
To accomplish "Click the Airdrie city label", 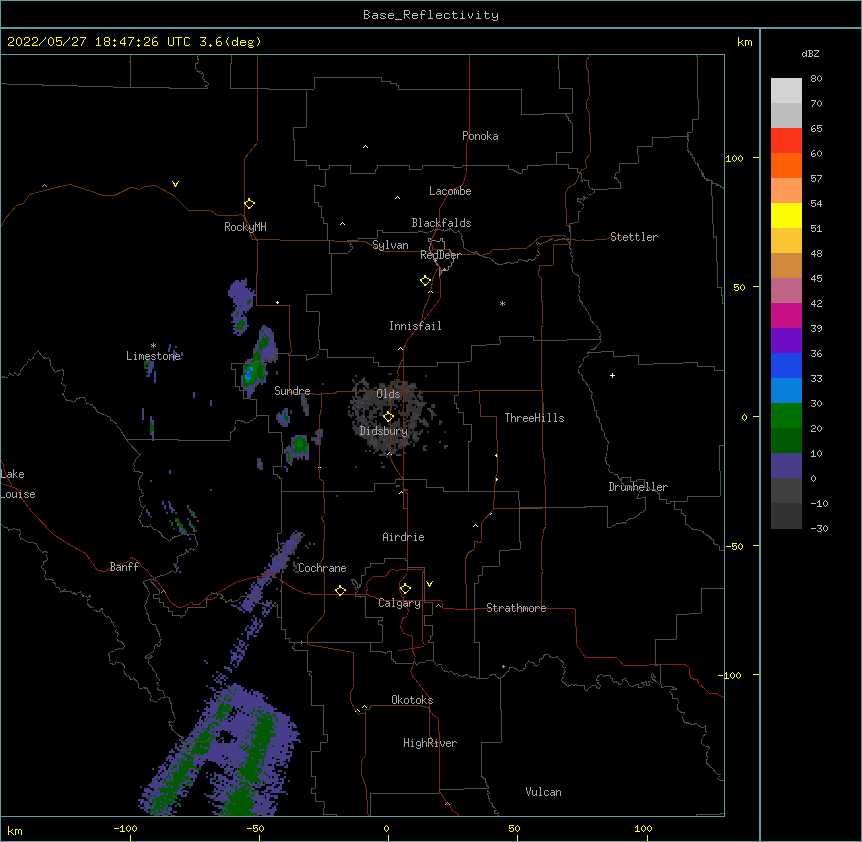I will pos(403,537).
